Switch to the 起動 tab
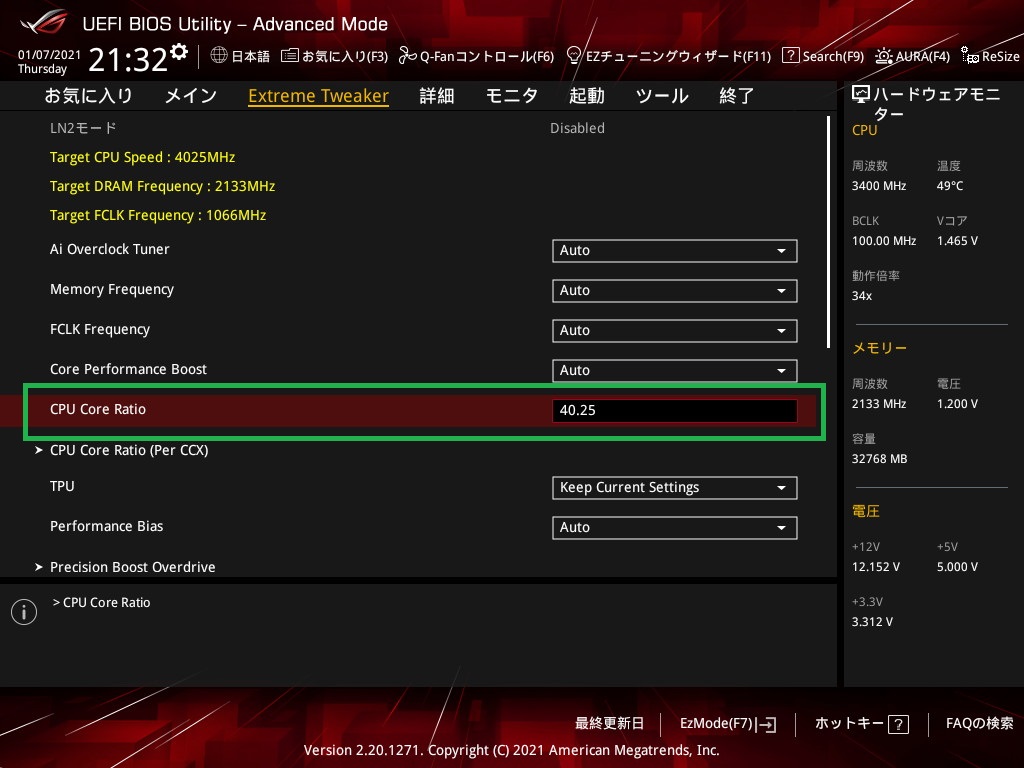The height and width of the screenshot is (768, 1024). coord(586,96)
